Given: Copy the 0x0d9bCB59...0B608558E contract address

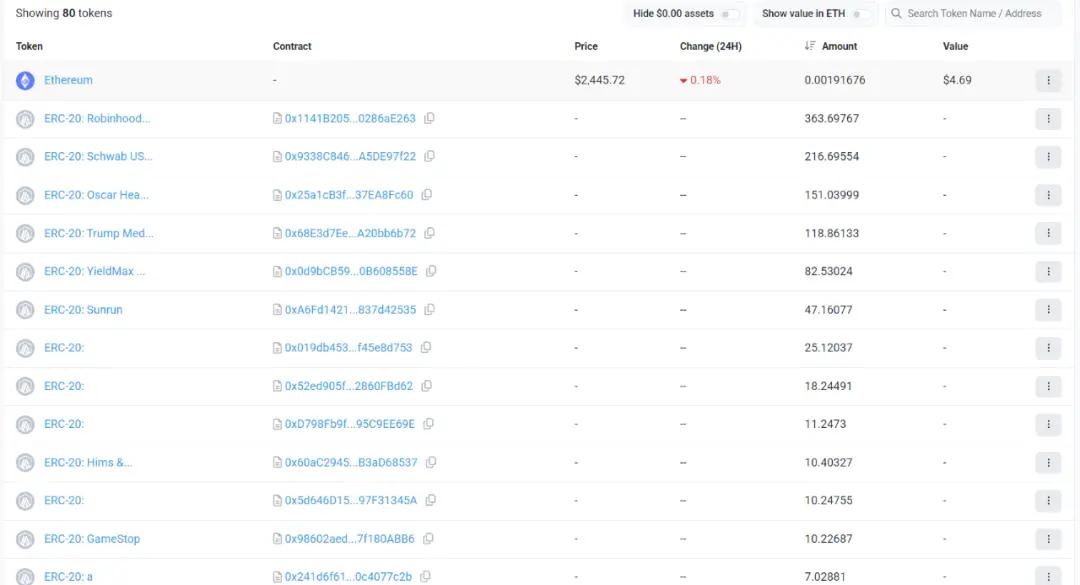Looking at the screenshot, I should click(430, 271).
